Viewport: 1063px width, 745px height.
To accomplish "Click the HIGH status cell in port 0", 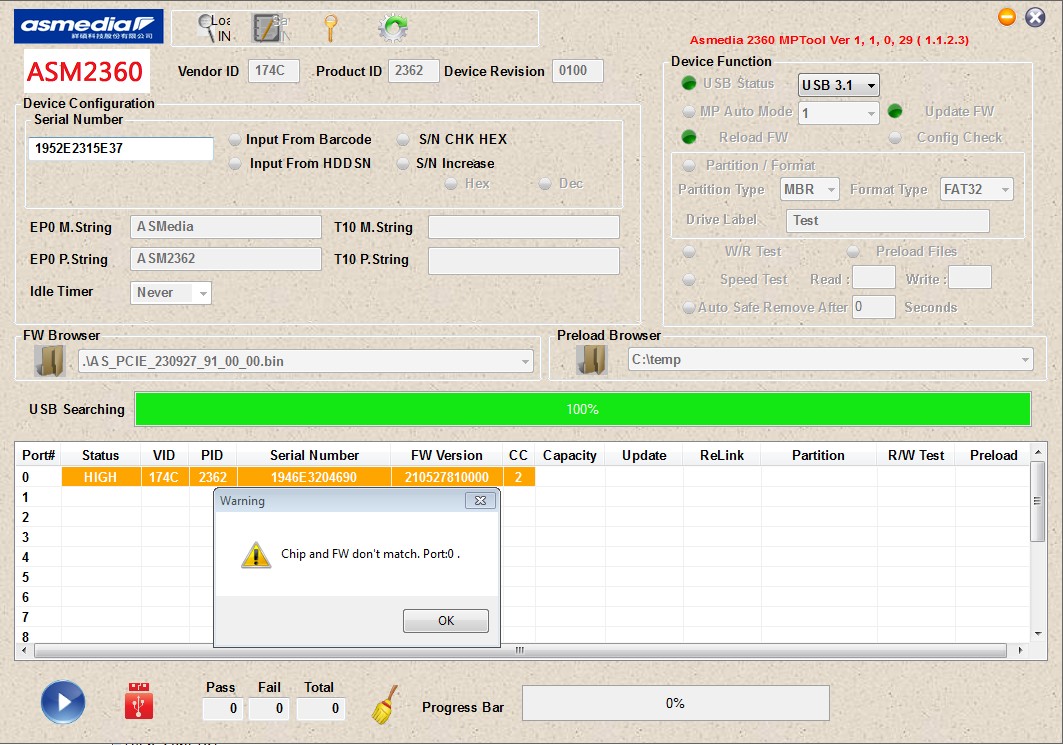I will point(100,477).
